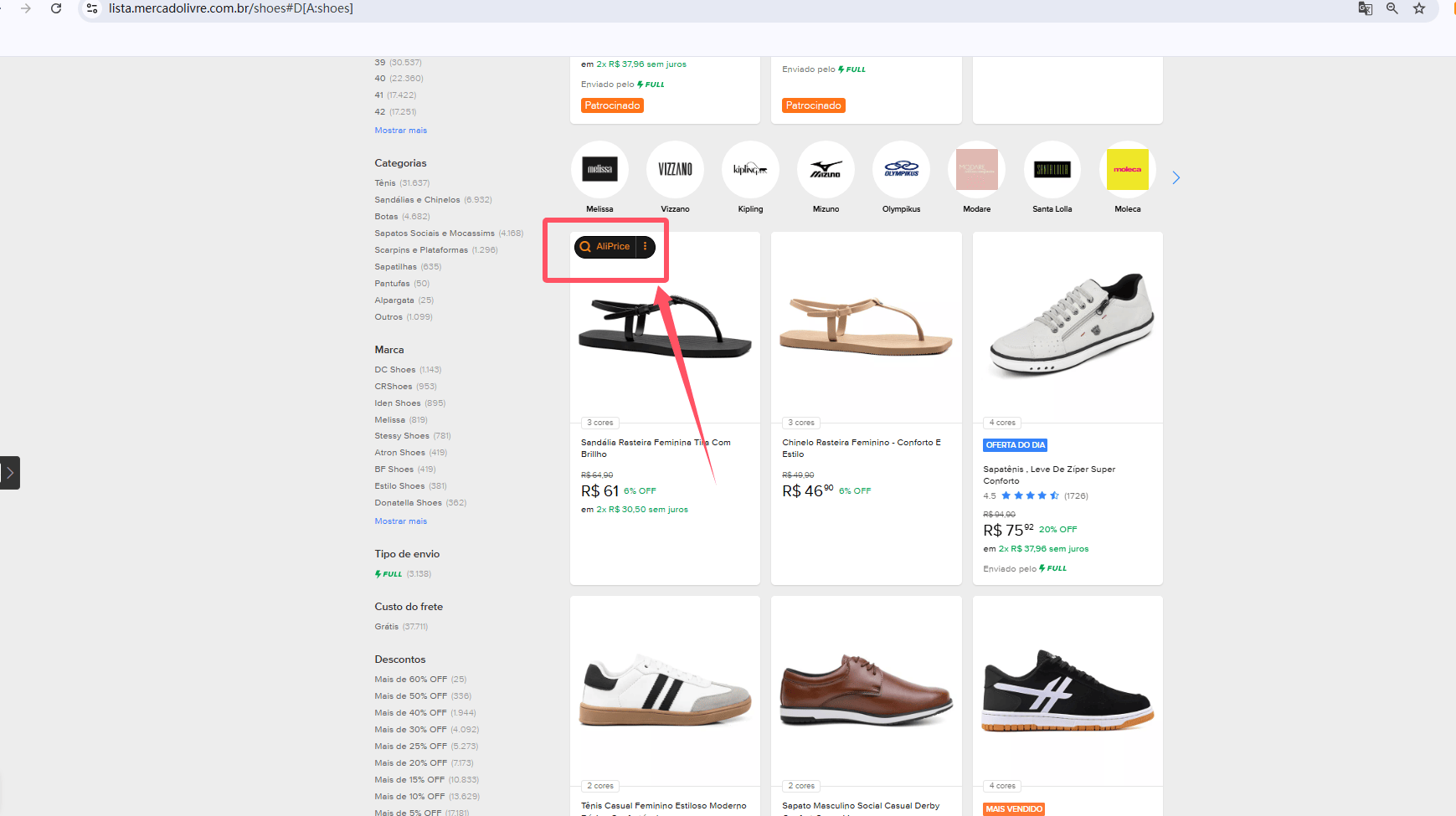Open the browser translate page icon
1456x816 pixels.
1365,8
